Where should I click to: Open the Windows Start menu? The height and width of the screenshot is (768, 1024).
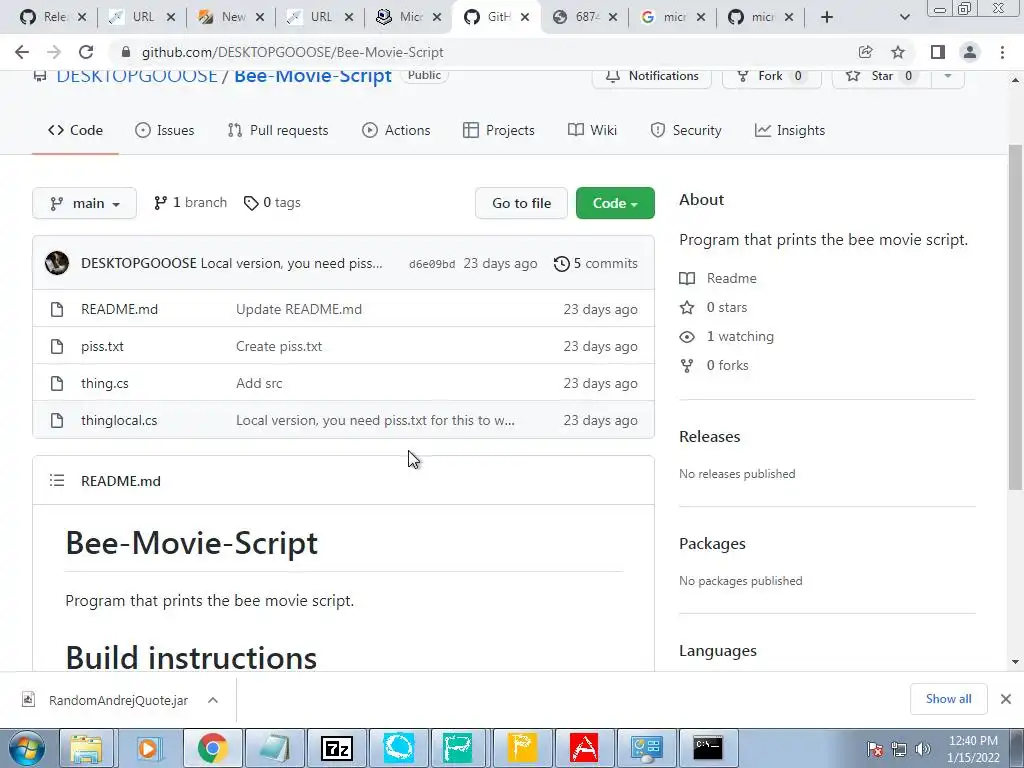(27, 748)
